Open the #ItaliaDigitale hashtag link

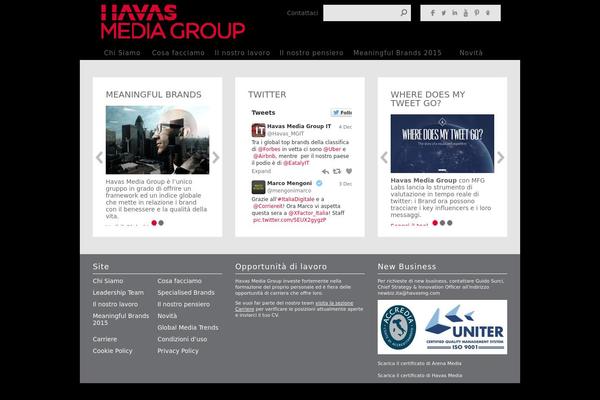[296, 199]
